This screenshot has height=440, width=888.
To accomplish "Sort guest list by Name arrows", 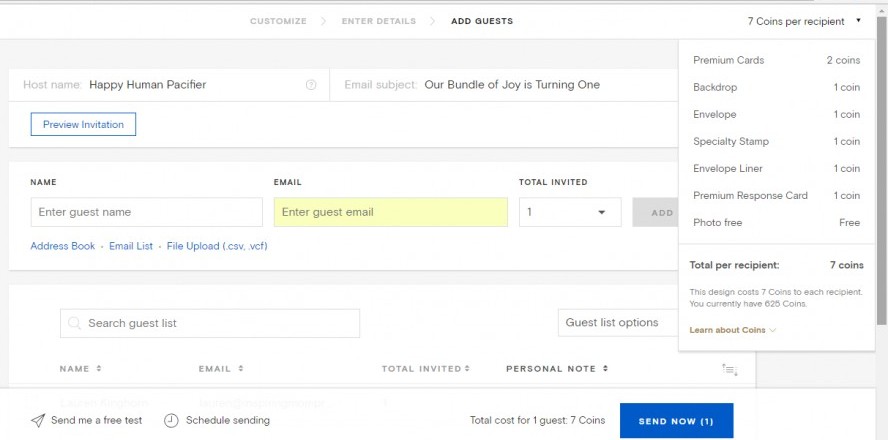I will click(x=99, y=369).
